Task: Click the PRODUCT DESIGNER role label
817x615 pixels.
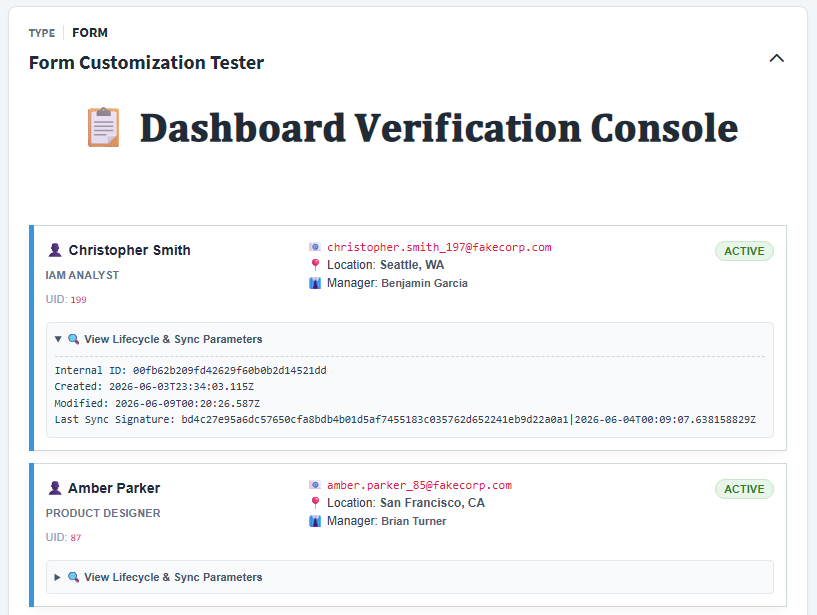Action: 103,513
